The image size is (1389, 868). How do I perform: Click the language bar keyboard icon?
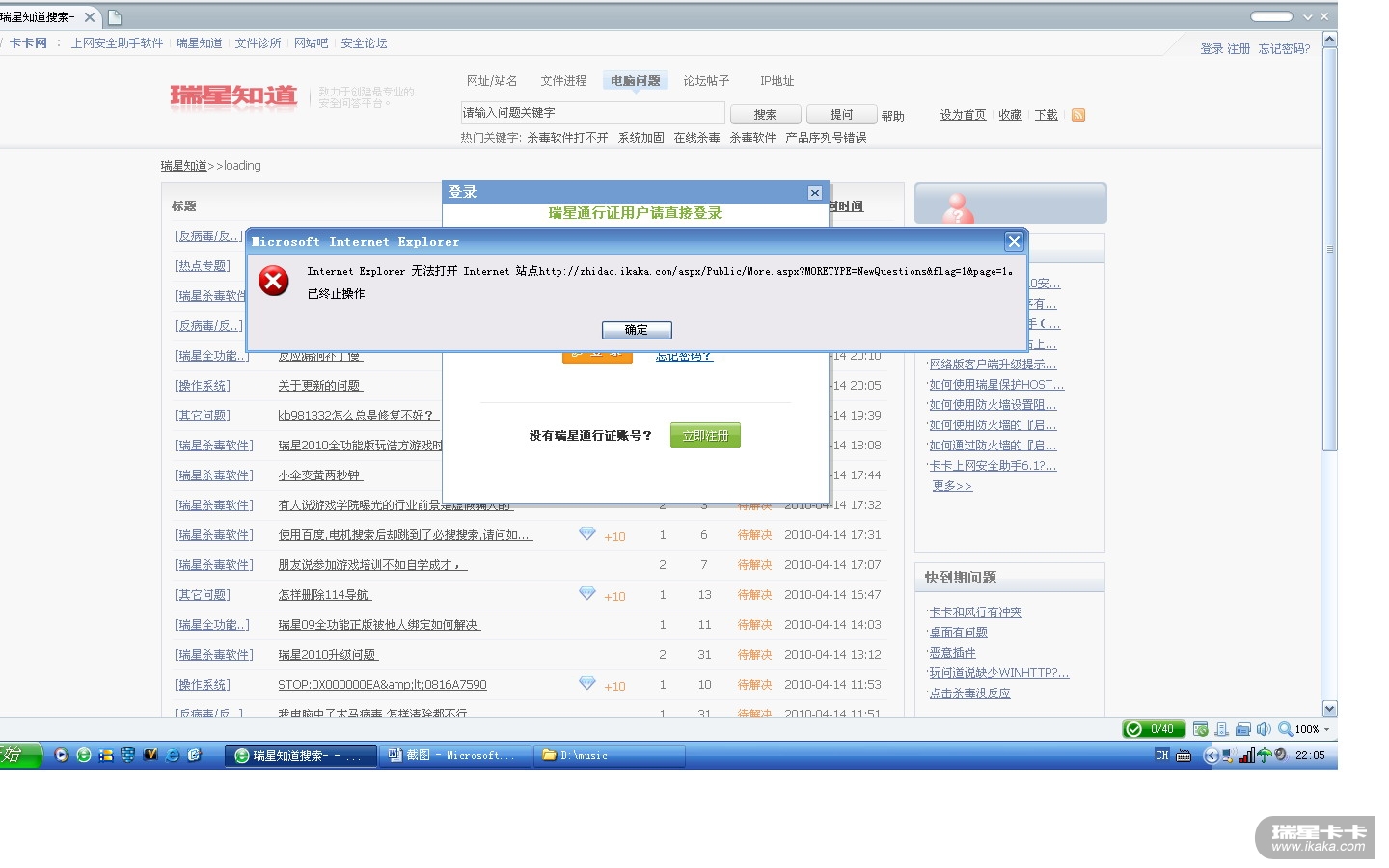click(x=1185, y=756)
